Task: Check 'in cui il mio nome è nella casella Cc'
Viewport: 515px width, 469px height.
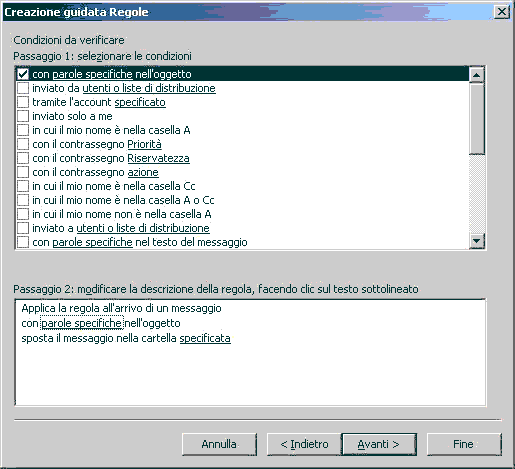Action: tap(23, 186)
